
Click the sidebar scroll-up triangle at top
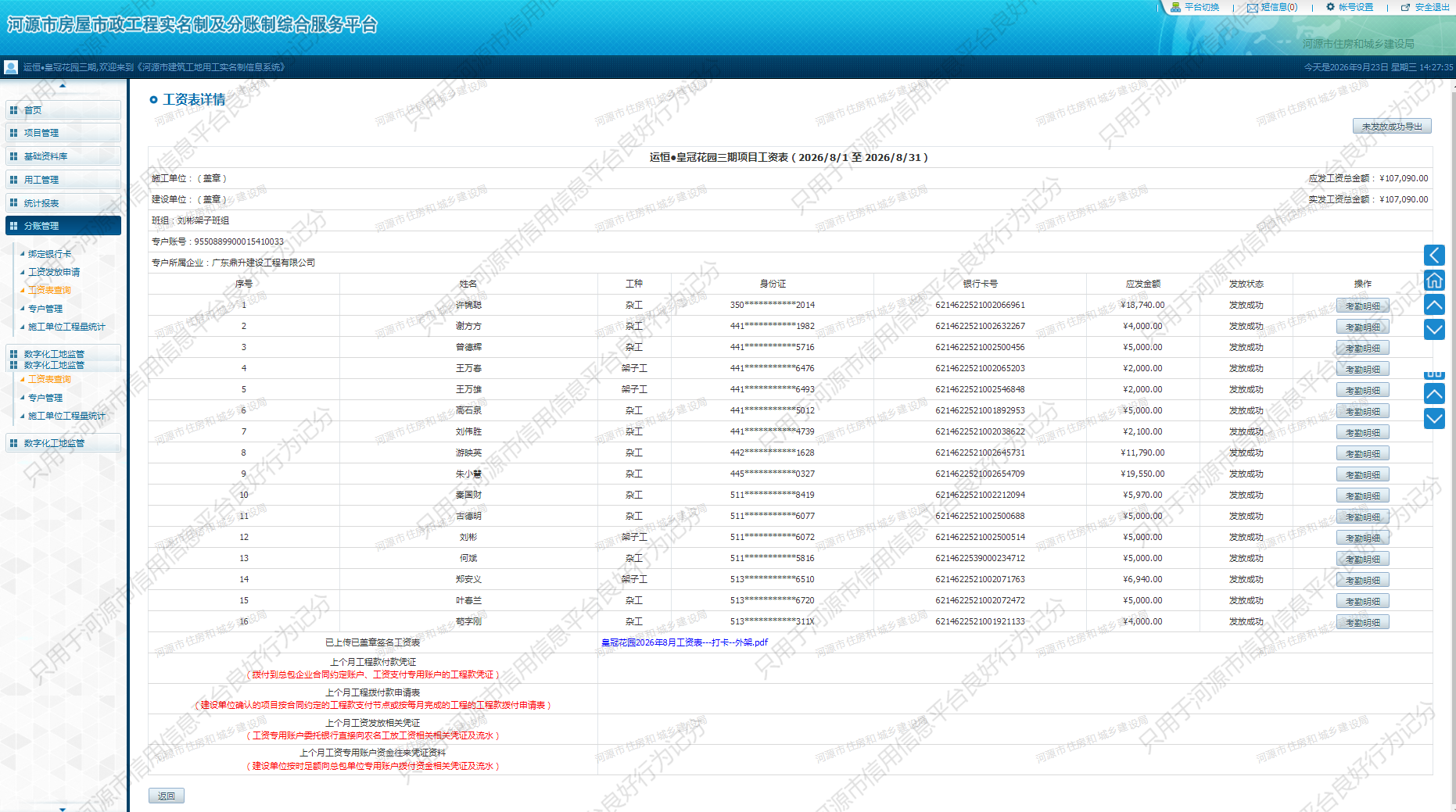click(x=63, y=85)
